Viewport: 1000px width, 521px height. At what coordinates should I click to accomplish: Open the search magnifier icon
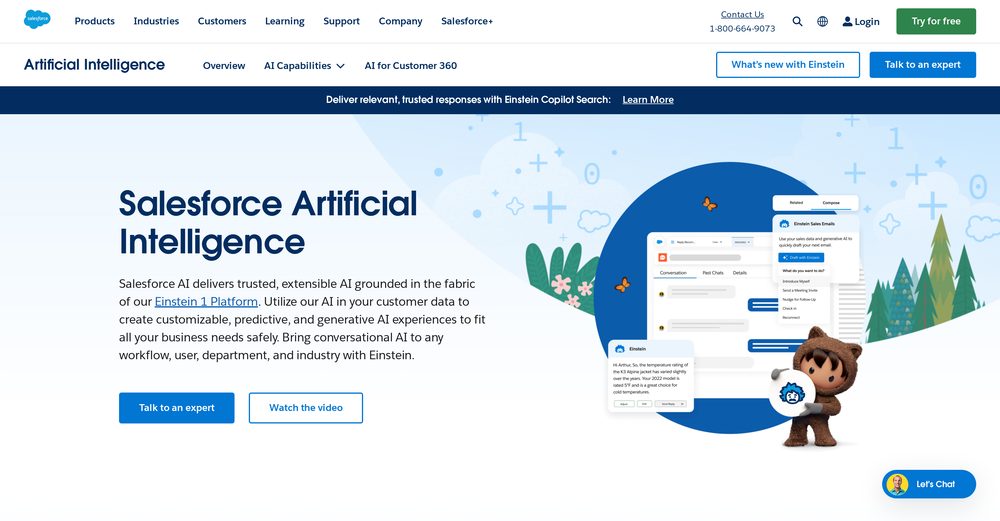click(x=797, y=21)
